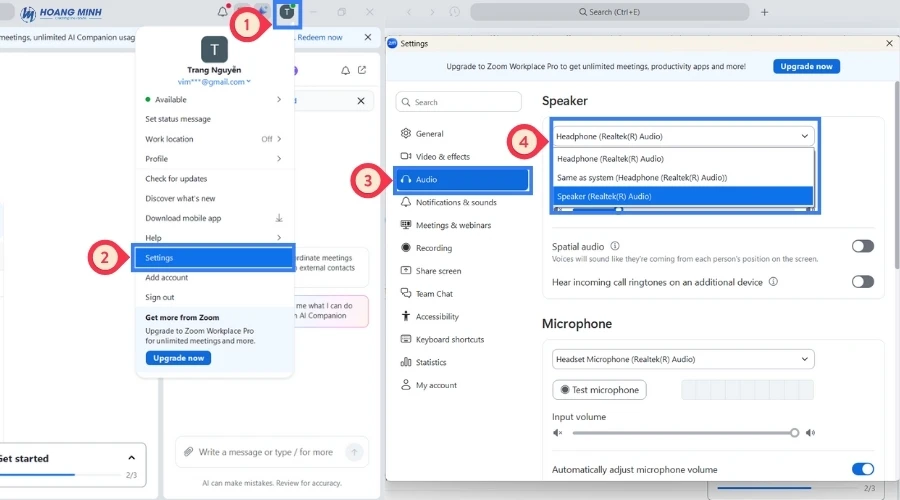Click the send arrow in the message box

[354, 452]
